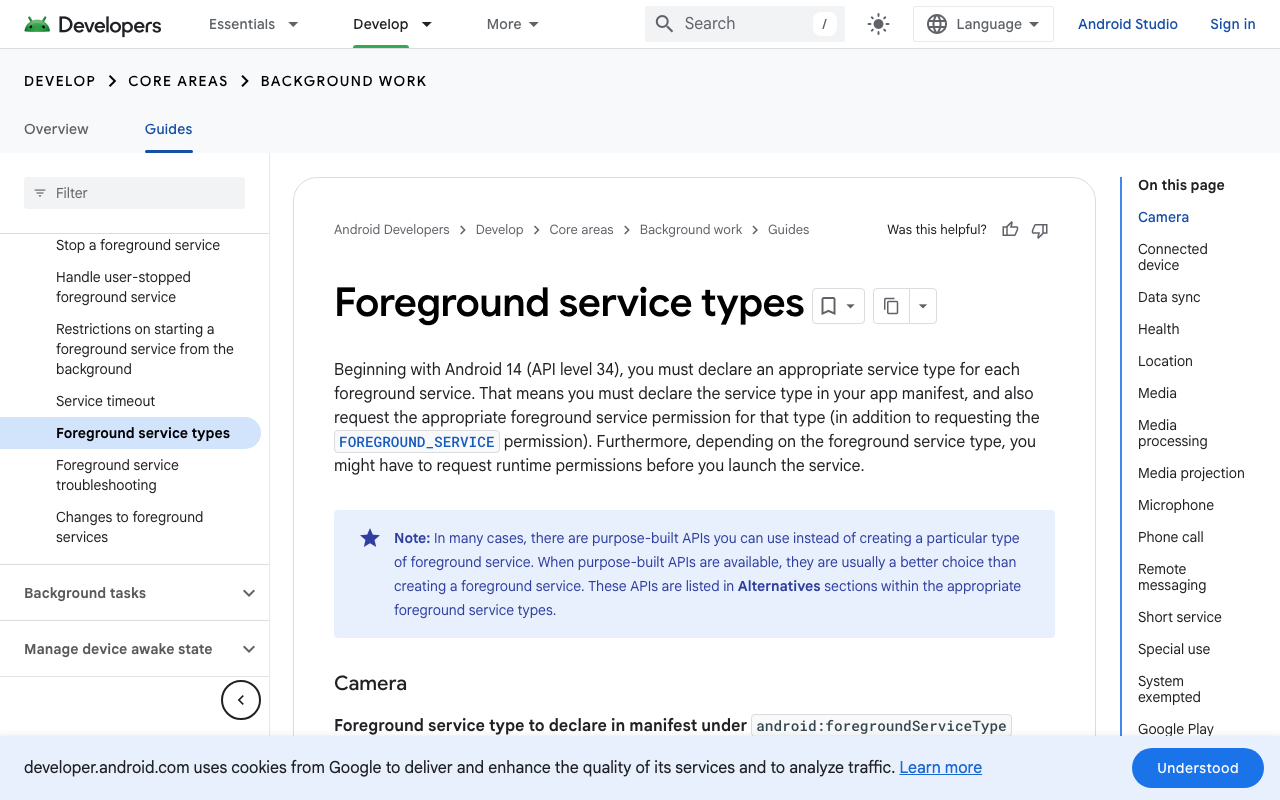Click the Sign in link
The image size is (1280, 800).
(x=1232, y=24)
